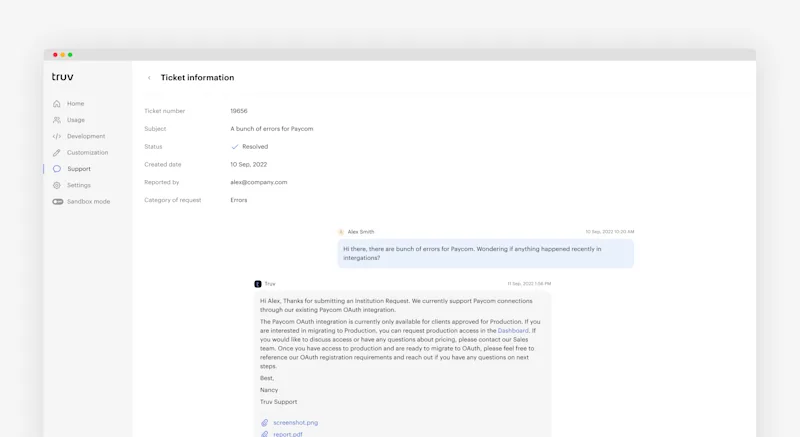Toggle Sandbox mode switch
Screen dimensions: 800x437
point(58,201)
